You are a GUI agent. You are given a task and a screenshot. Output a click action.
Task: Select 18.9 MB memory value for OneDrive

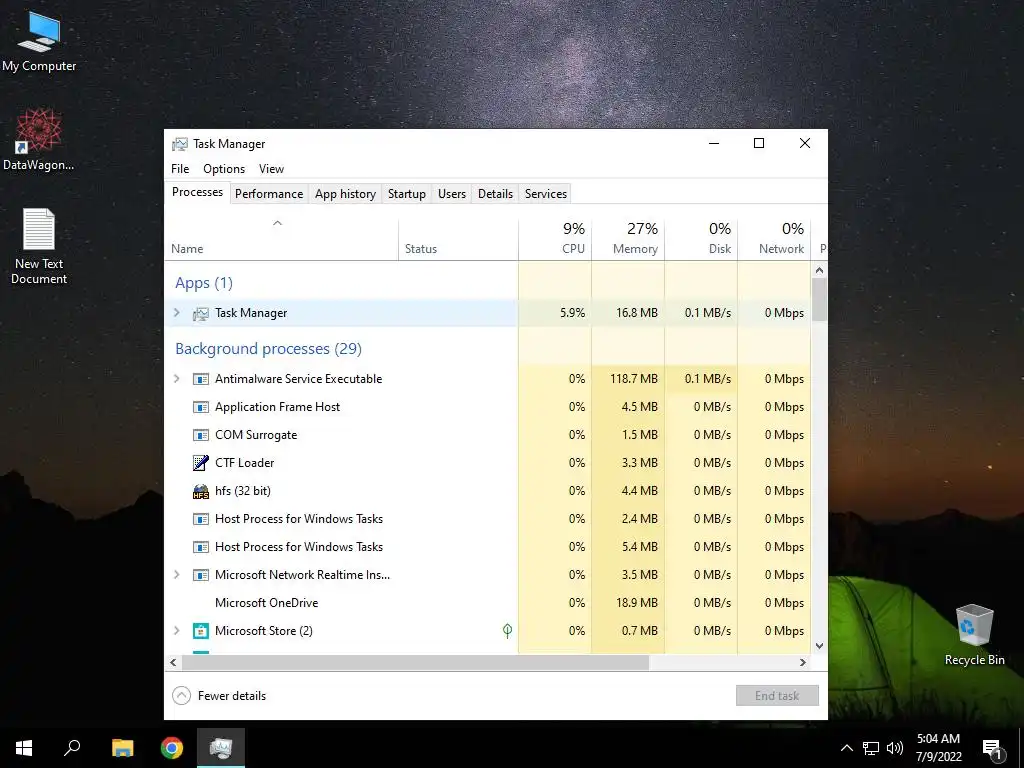coord(628,603)
